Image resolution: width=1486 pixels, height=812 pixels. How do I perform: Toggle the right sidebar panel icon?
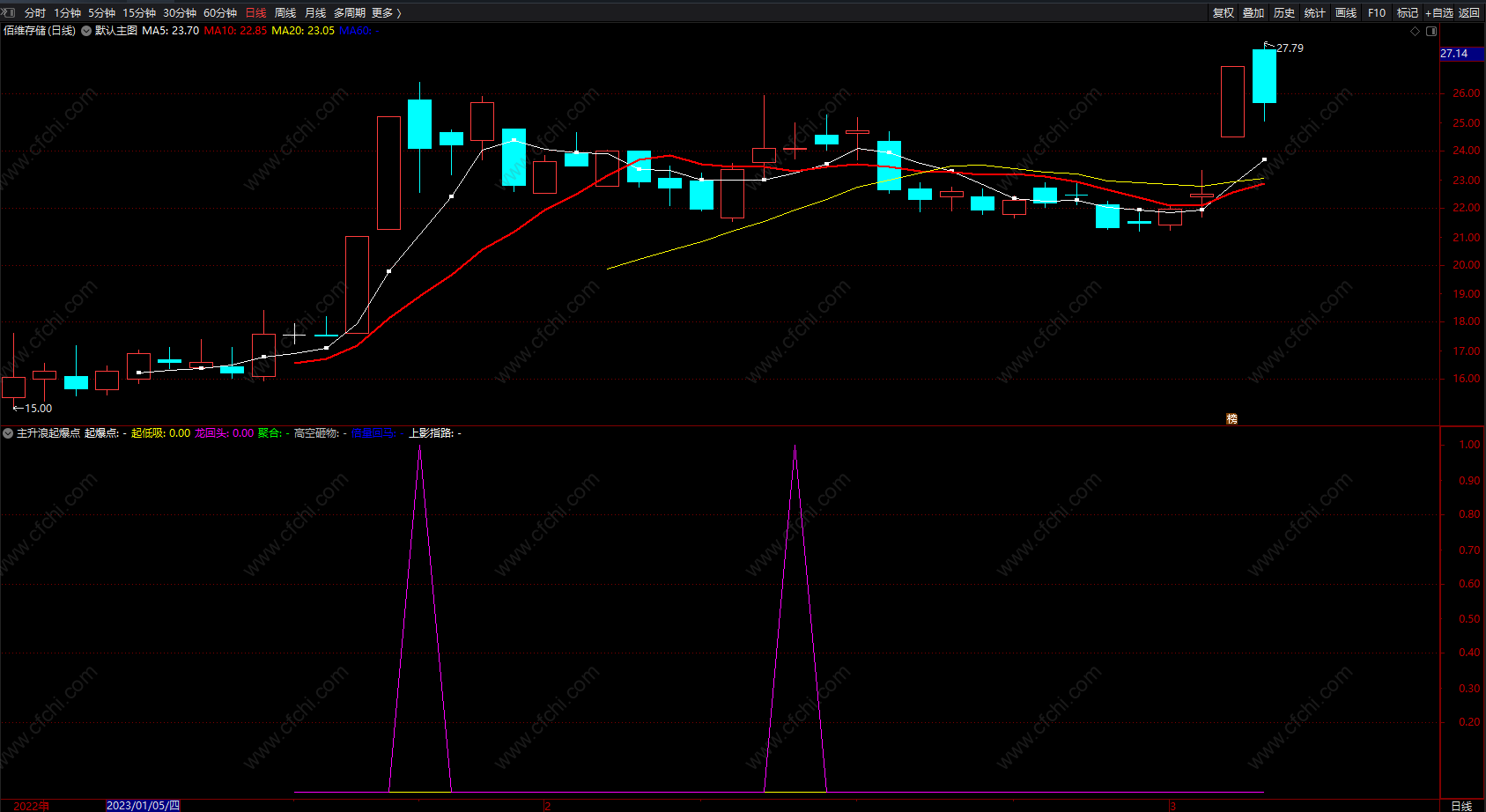(x=1431, y=31)
